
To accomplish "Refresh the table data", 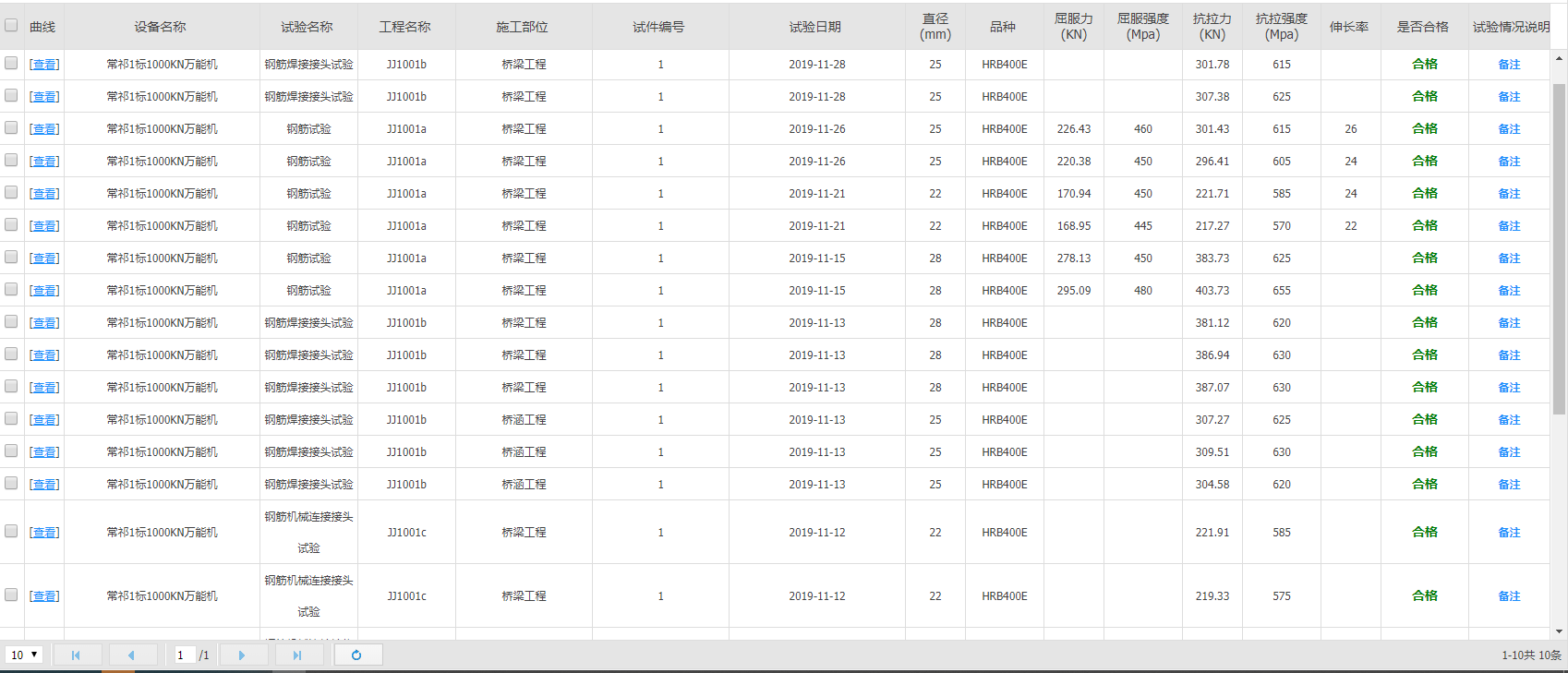I will click(357, 655).
